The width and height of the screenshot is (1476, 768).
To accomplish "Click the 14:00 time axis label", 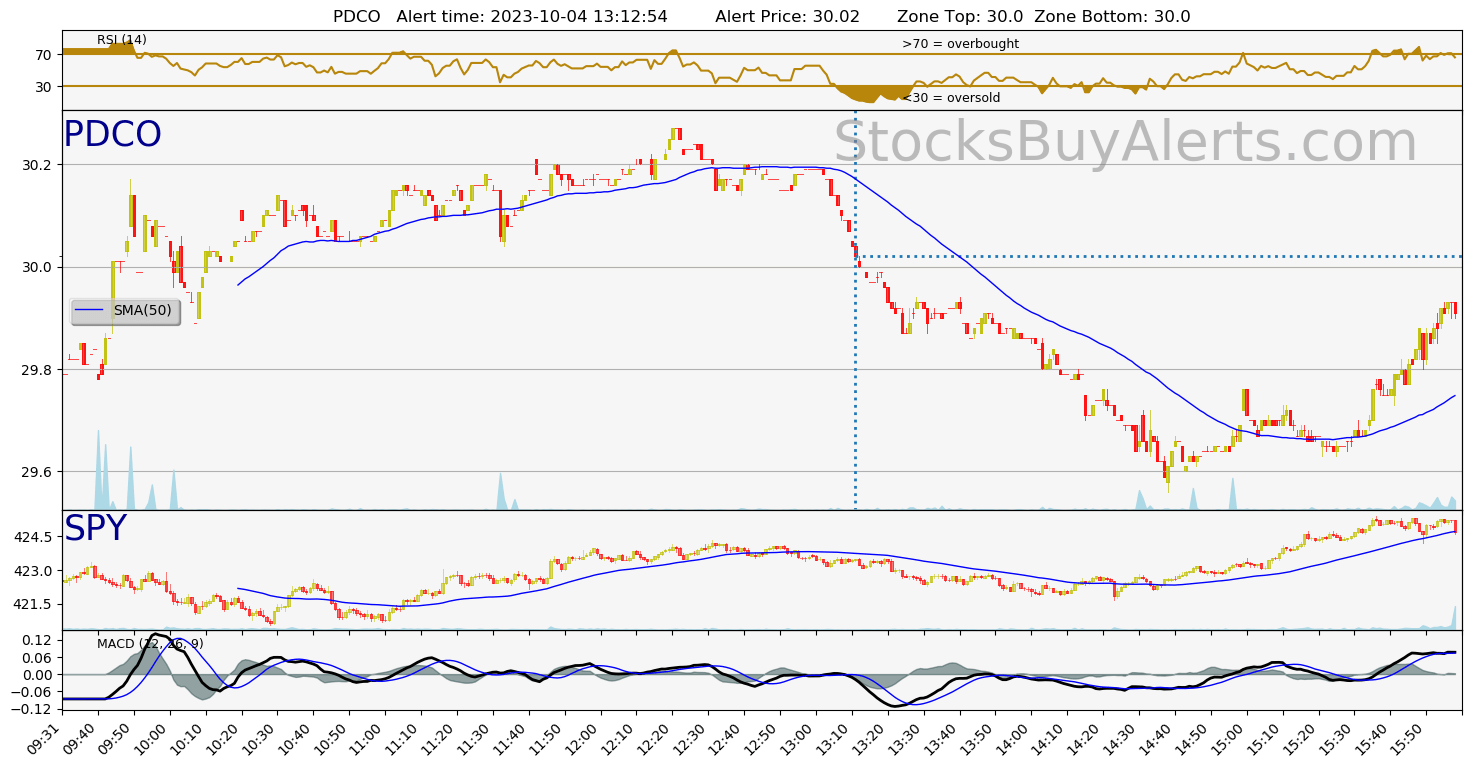I will pyautogui.click(x=1015, y=738).
